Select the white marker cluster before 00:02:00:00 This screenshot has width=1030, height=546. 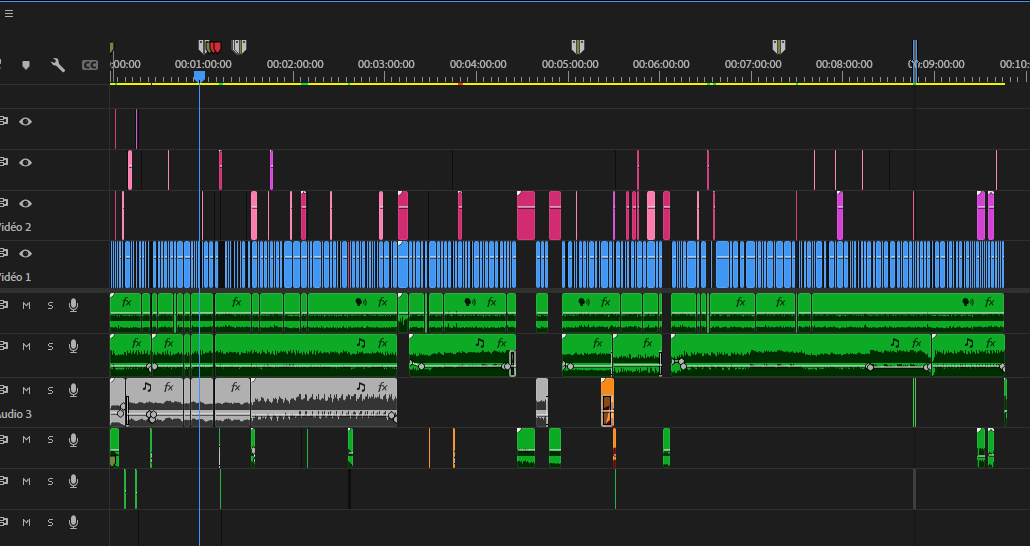coord(239,47)
